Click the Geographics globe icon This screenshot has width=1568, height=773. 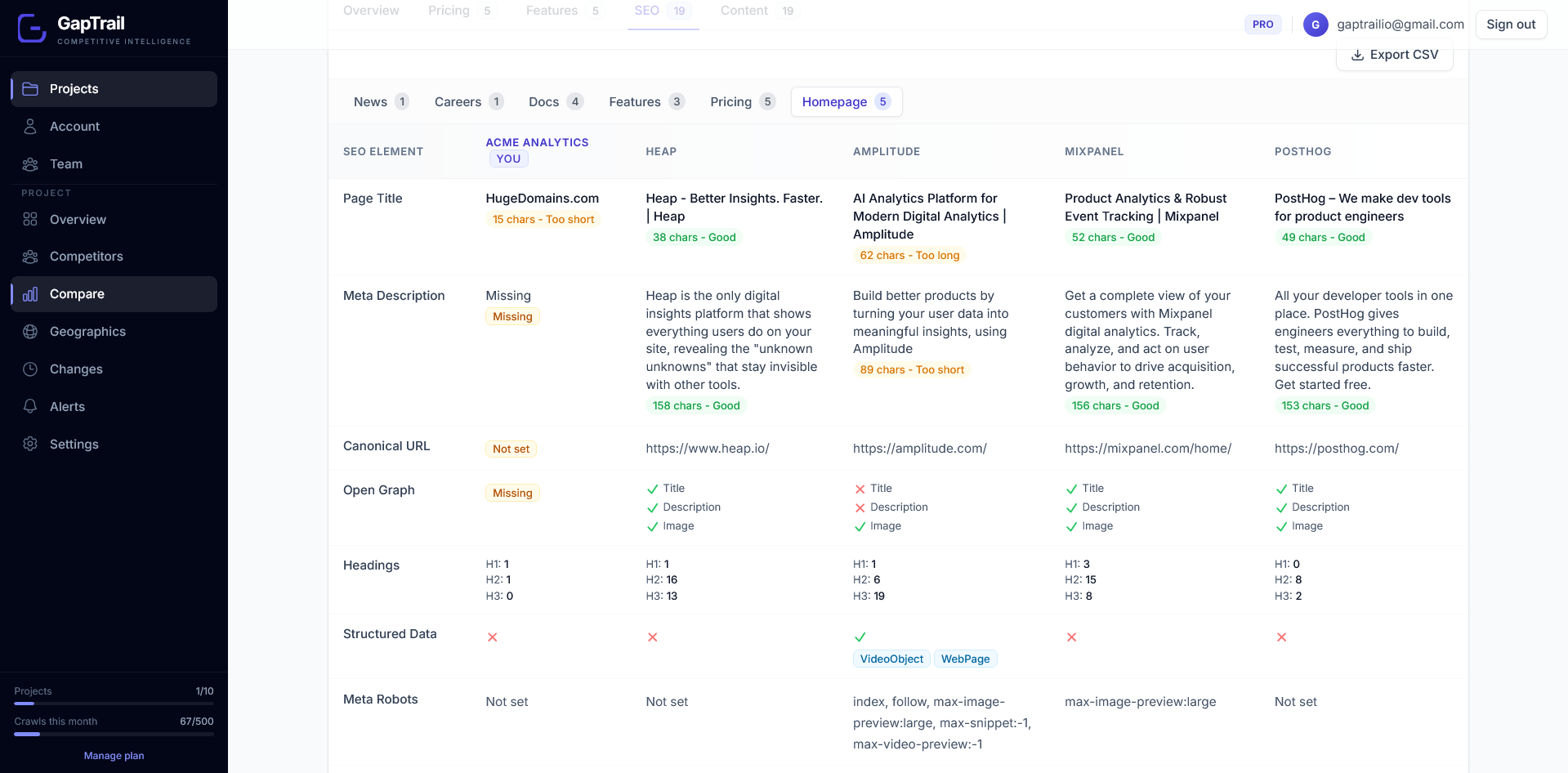point(30,332)
